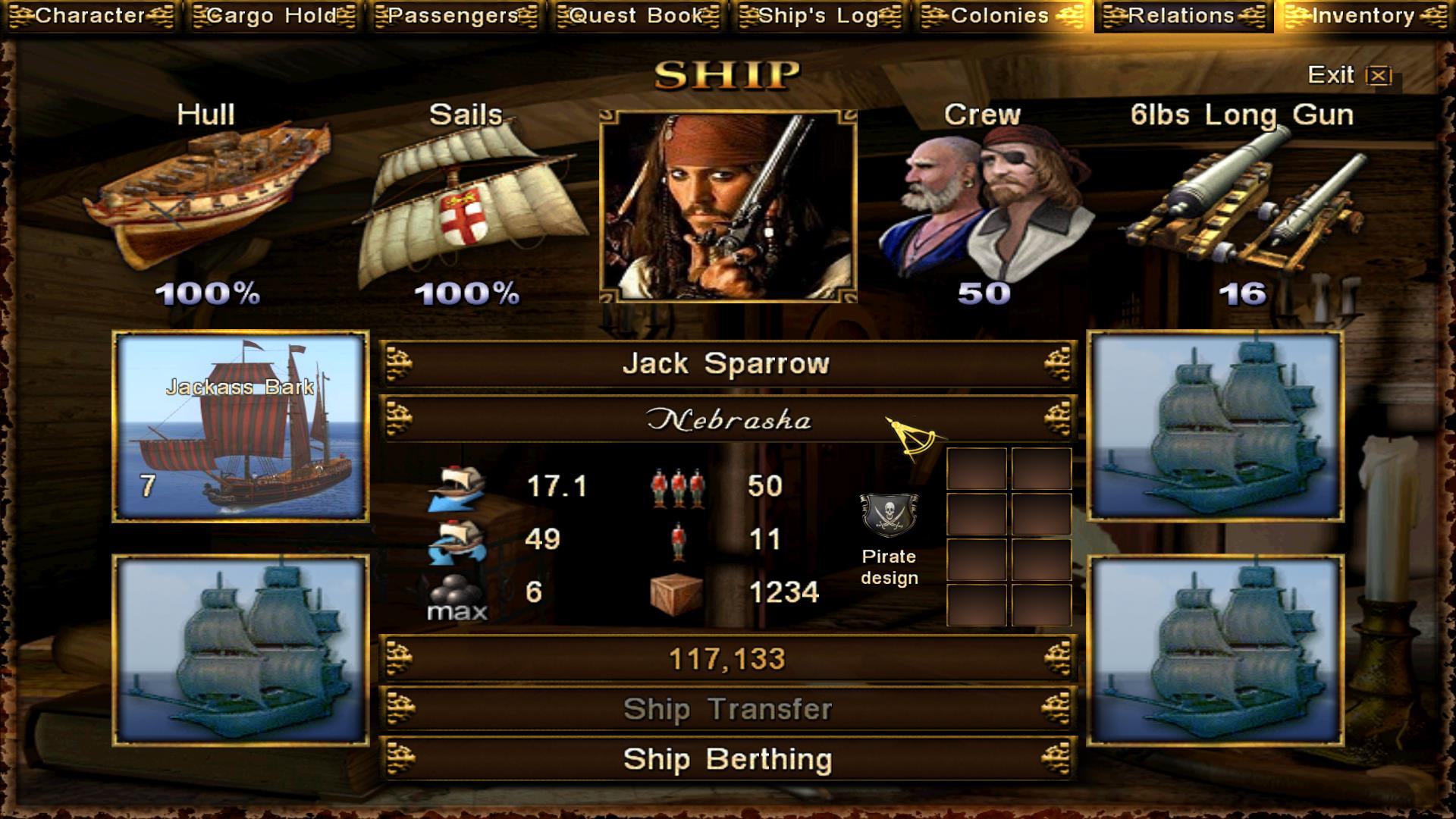
Task: Click the 6lbs Long Gun cannon icon
Action: (x=1244, y=201)
